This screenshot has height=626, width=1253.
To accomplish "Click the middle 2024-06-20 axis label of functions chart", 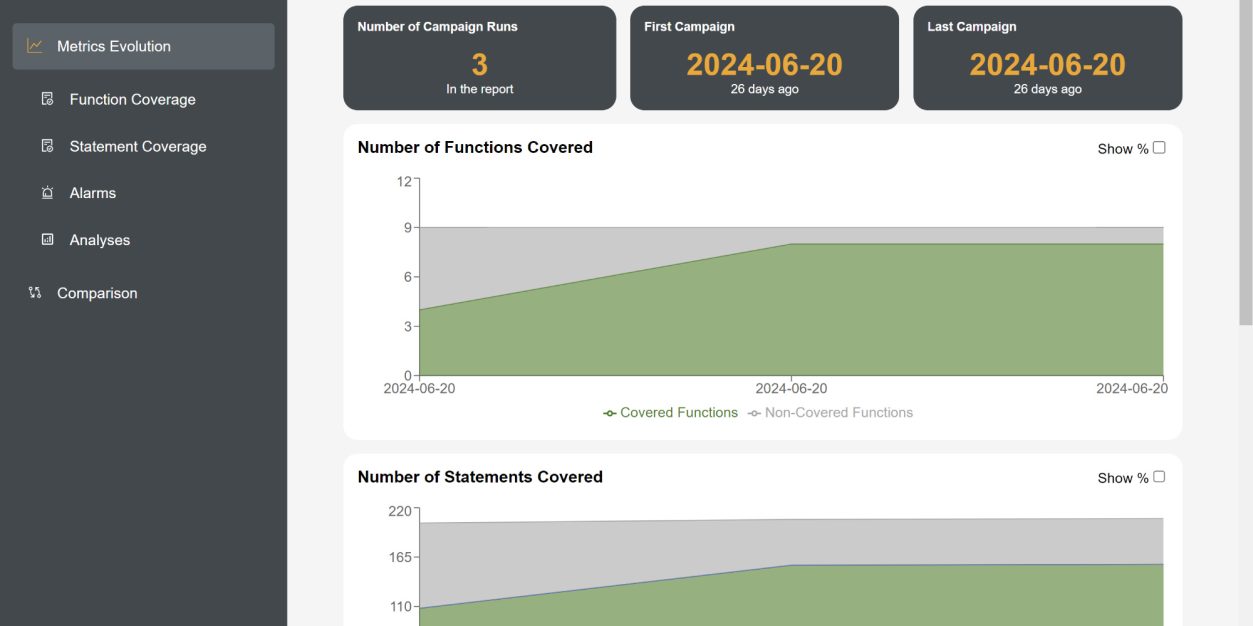I will pos(791,388).
